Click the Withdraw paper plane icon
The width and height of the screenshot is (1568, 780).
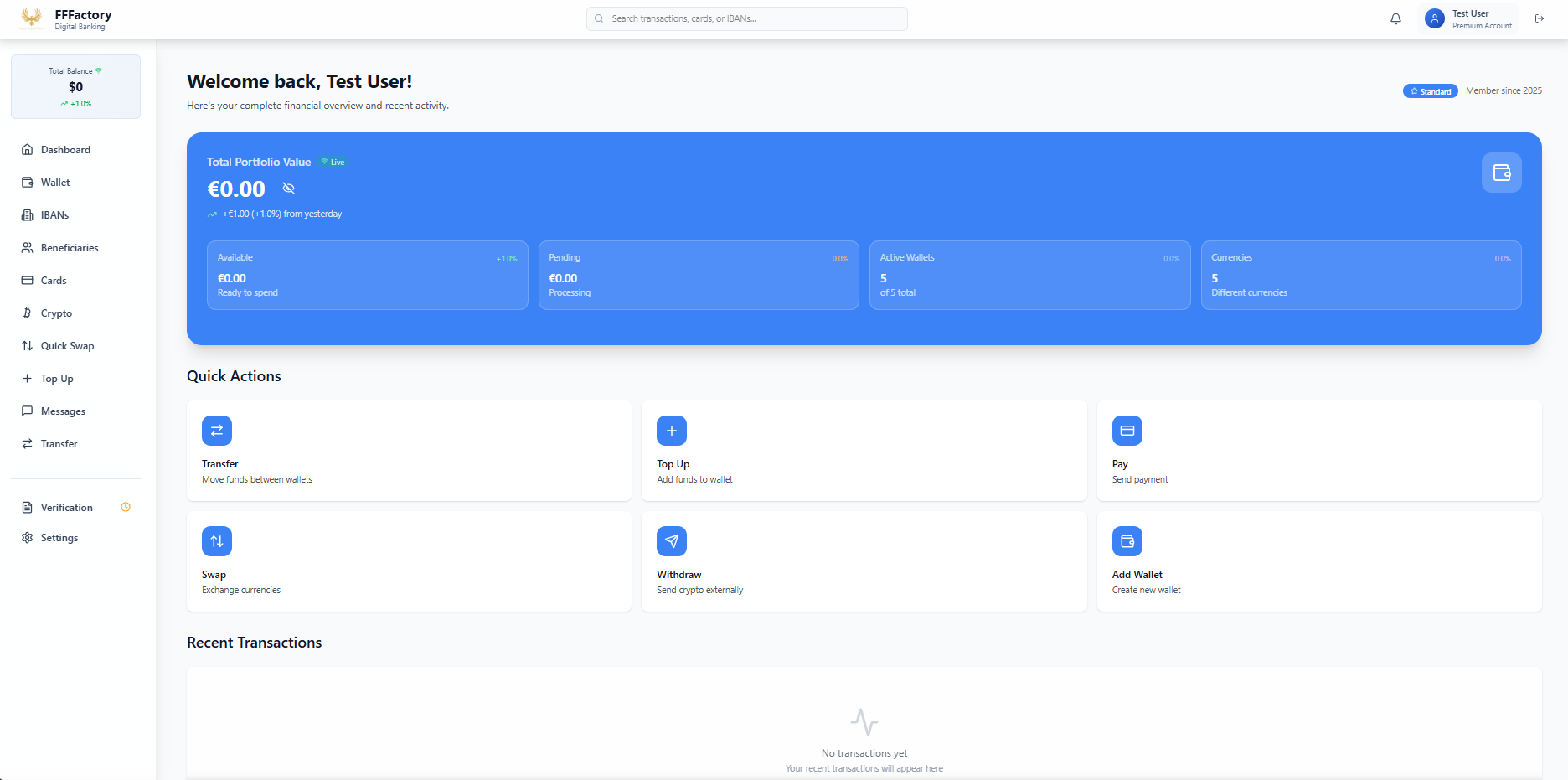[672, 541]
